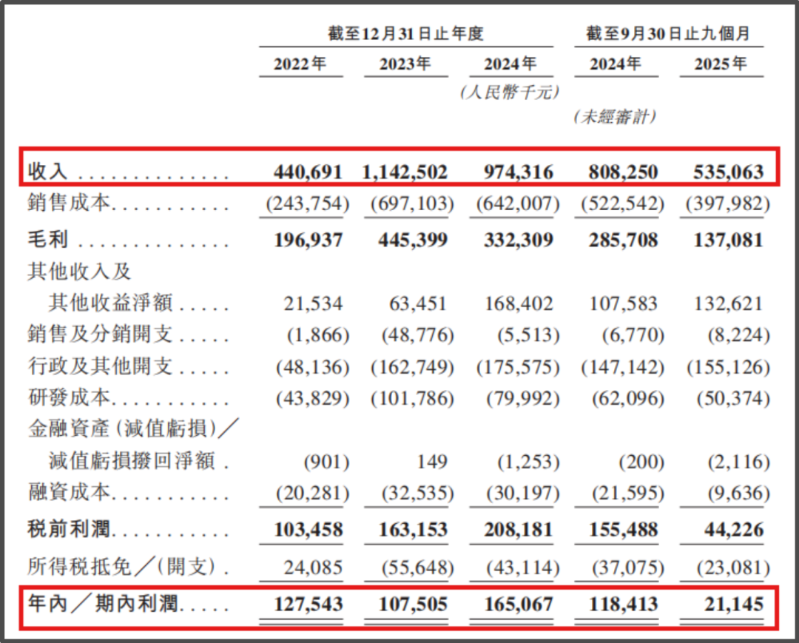Select the 截至12月31日止年度 header
The image size is (799, 643).
point(406,33)
